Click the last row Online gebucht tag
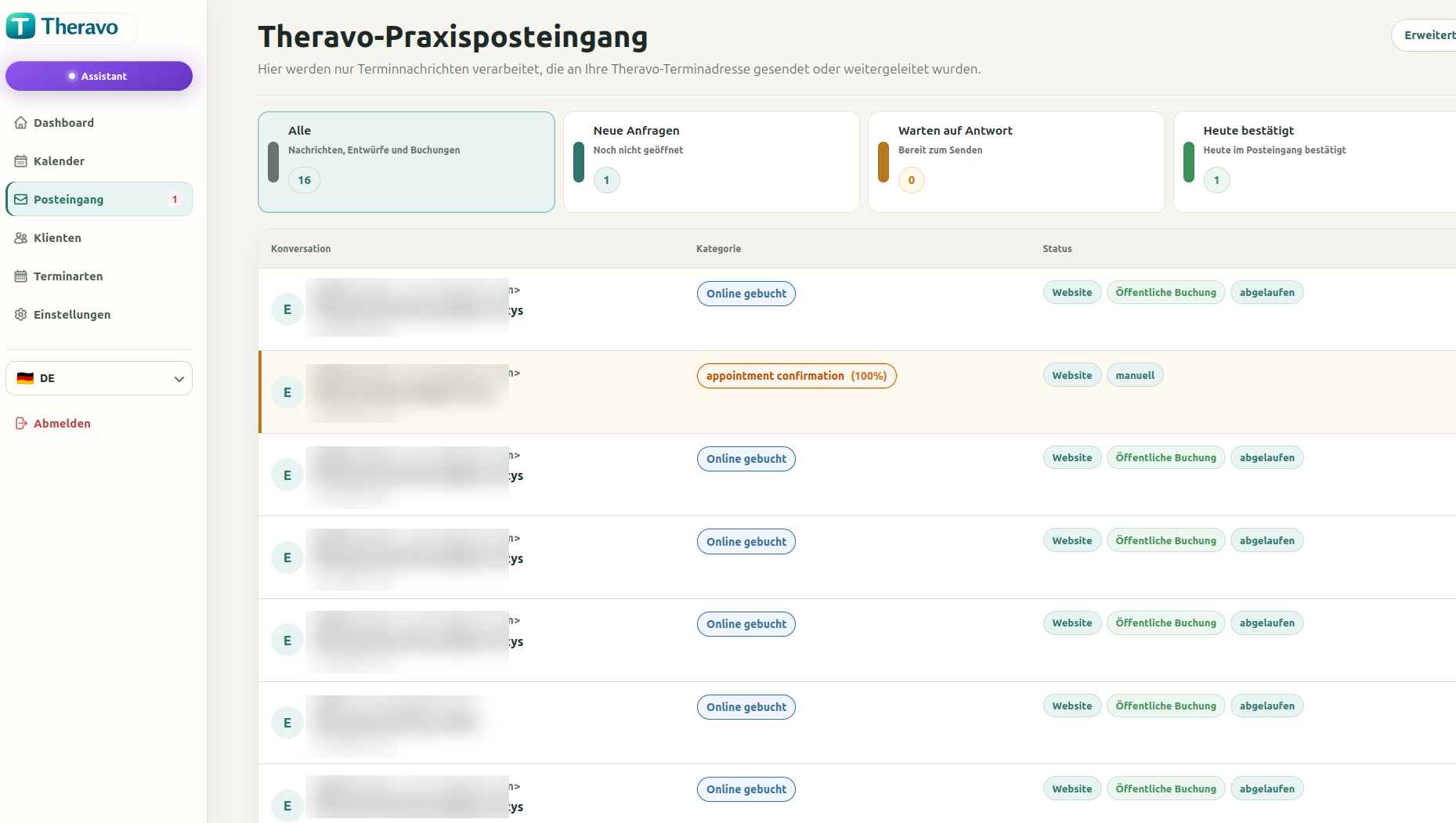This screenshot has height=823, width=1456. (x=746, y=789)
